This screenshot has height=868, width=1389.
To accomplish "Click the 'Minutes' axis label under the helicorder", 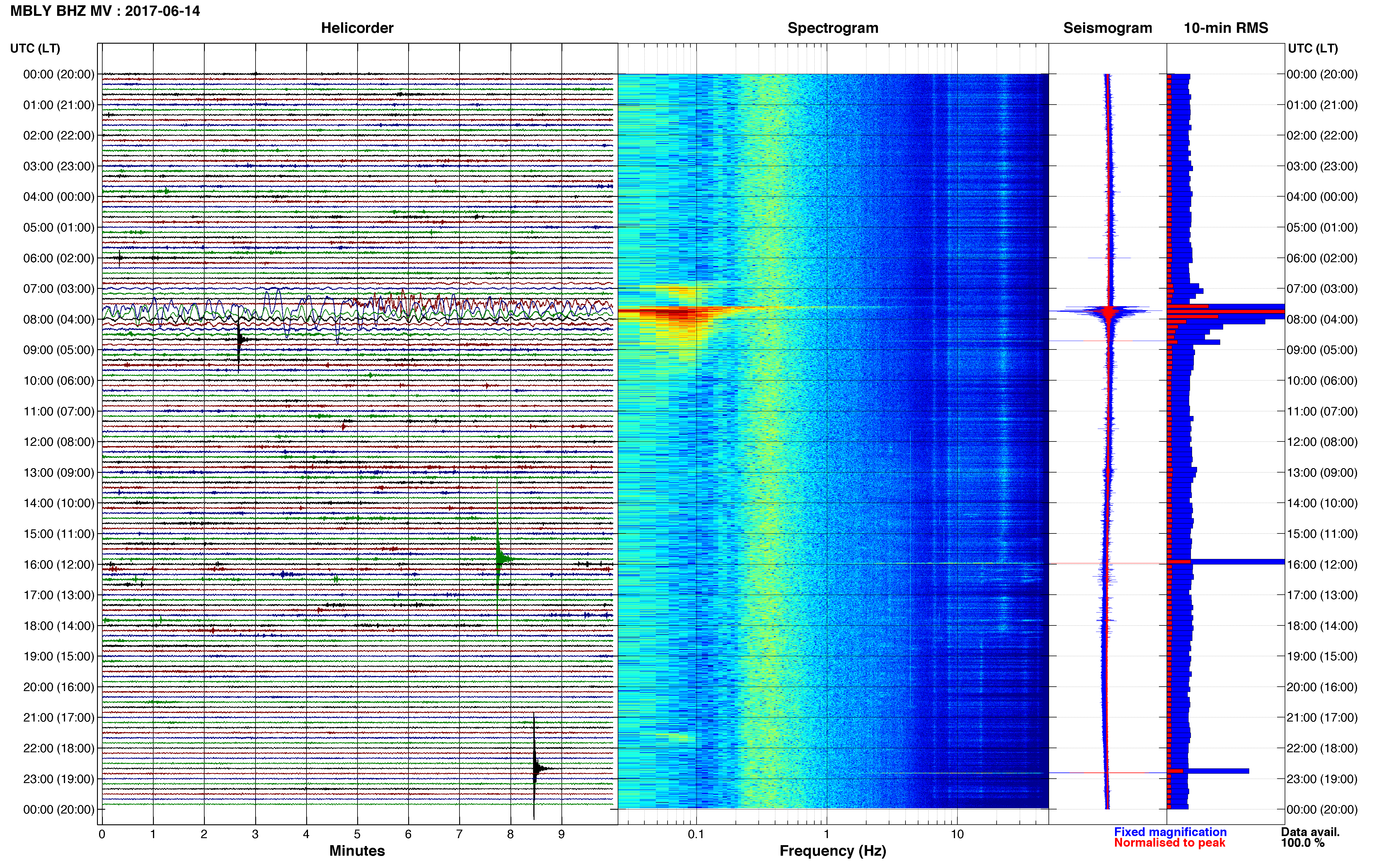I will click(357, 851).
